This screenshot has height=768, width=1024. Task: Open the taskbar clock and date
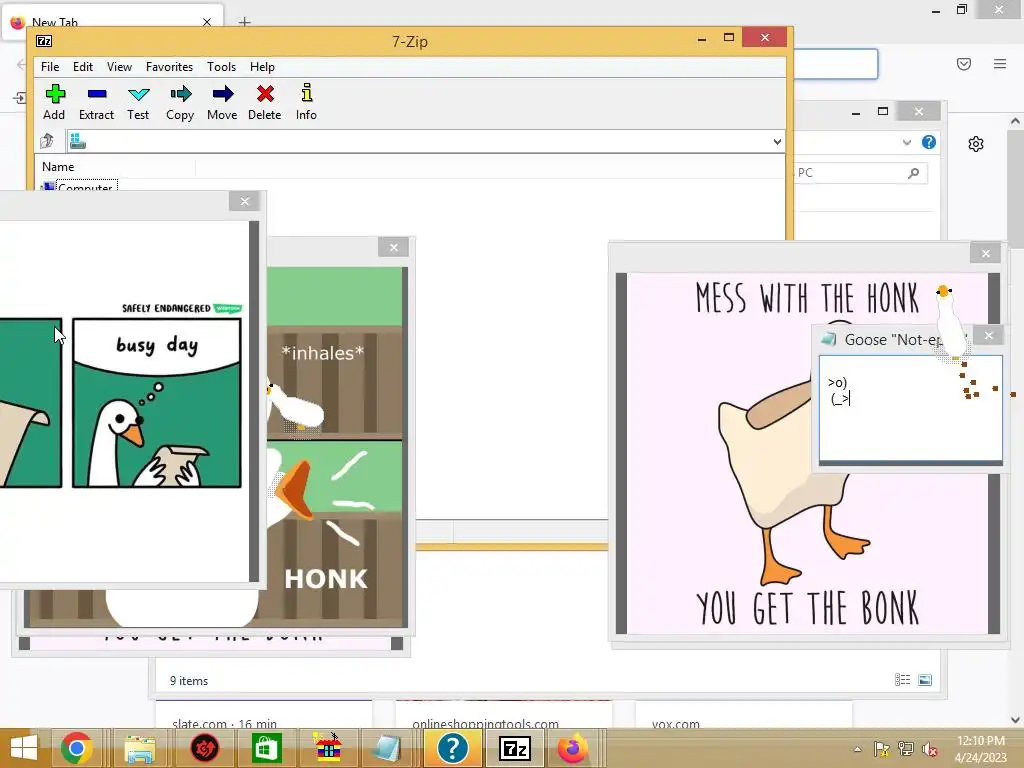point(980,749)
